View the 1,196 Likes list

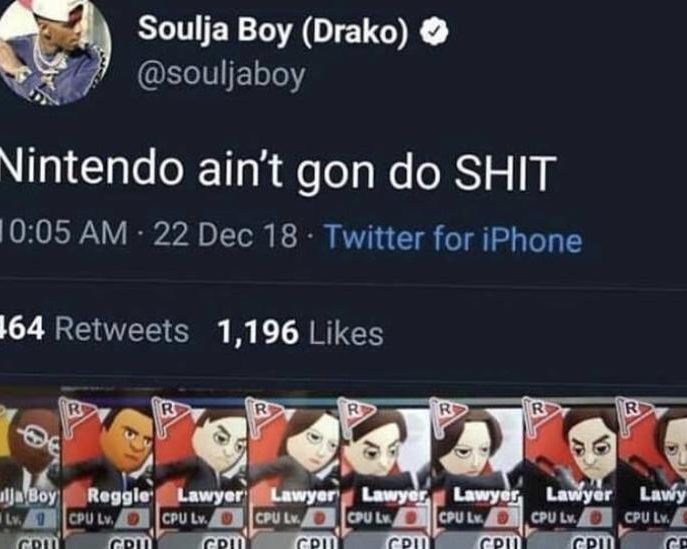(x=300, y=333)
